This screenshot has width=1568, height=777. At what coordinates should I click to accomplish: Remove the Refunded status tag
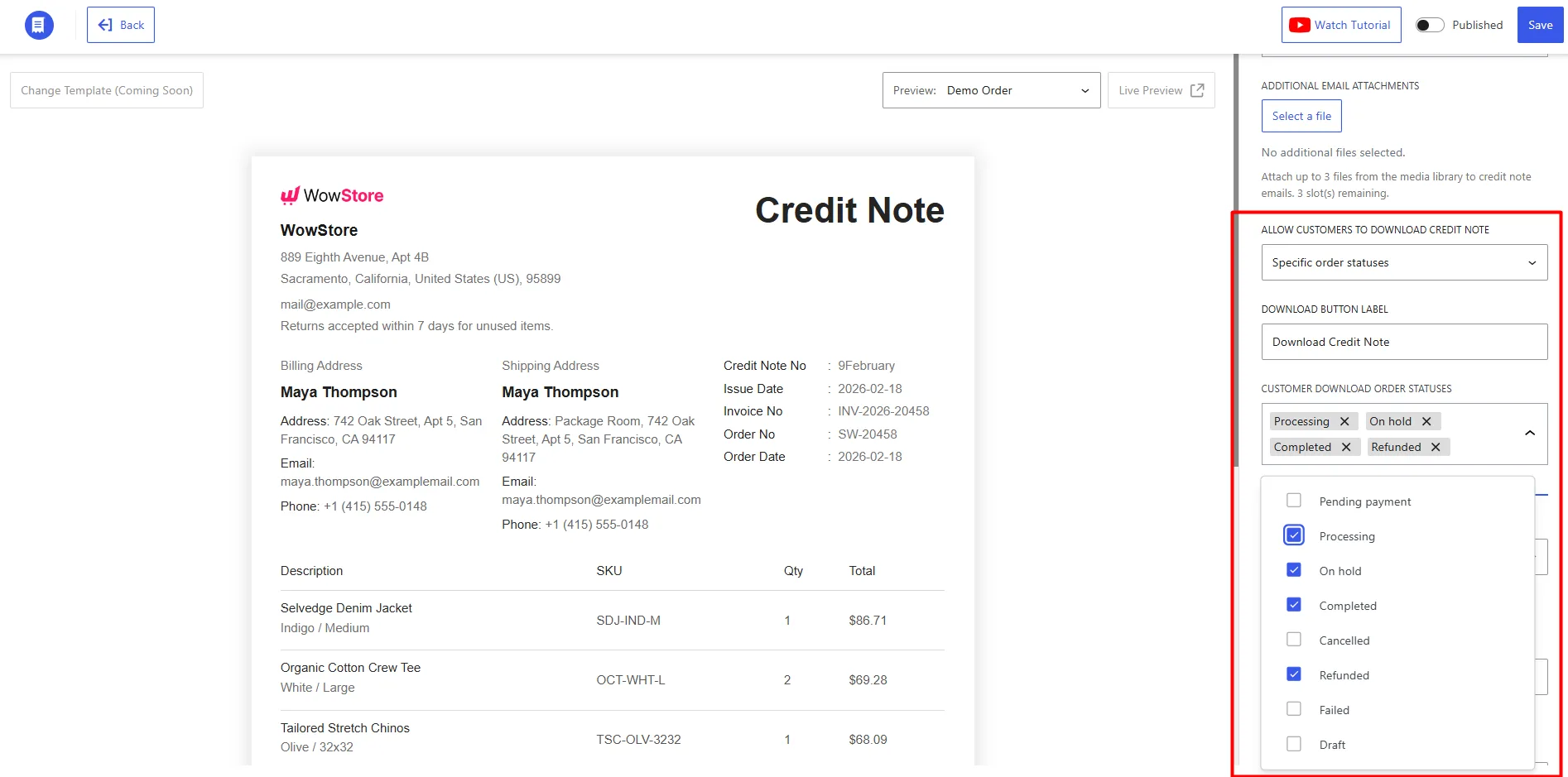[1436, 447]
